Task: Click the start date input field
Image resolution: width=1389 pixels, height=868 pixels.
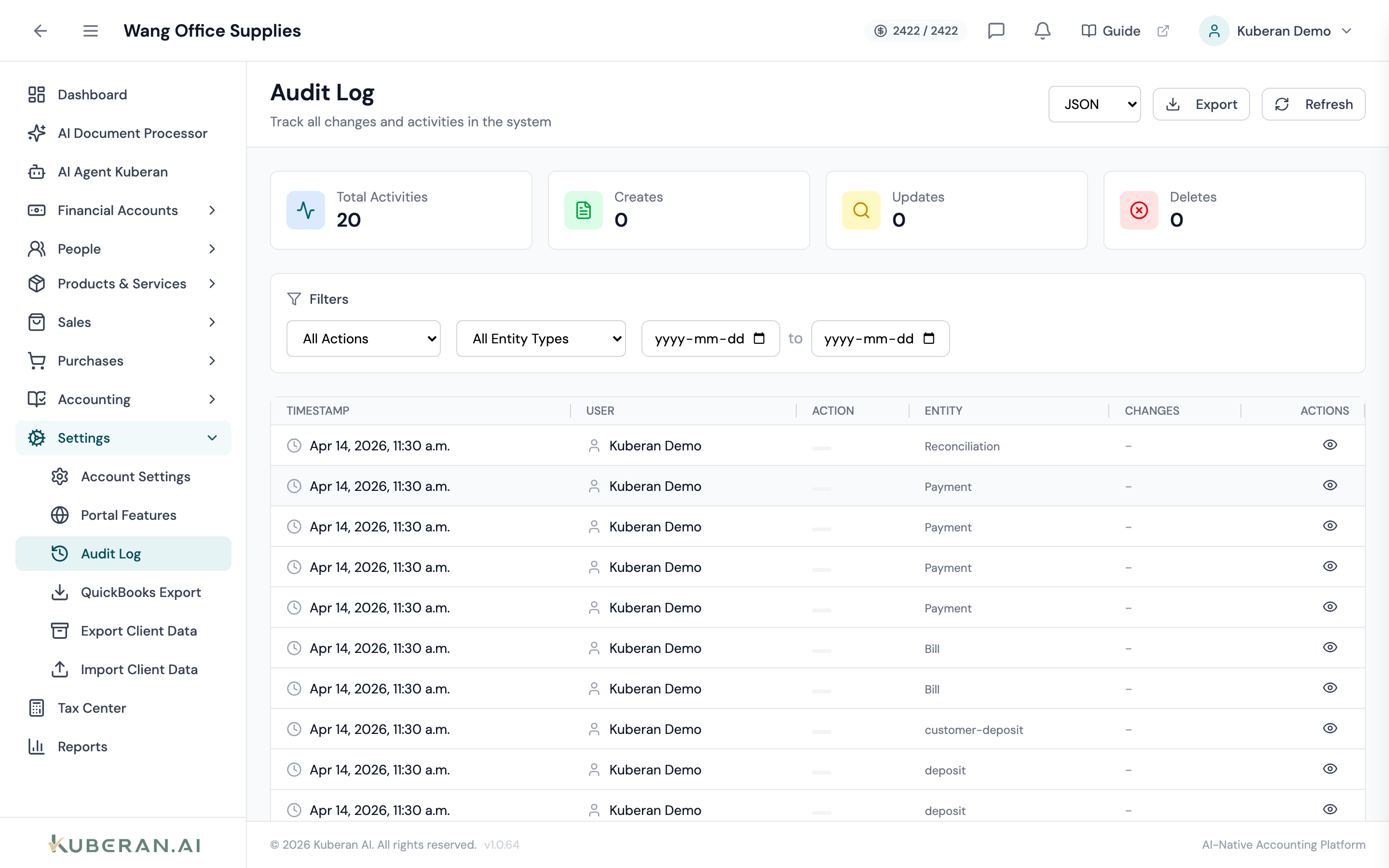Action: pos(710,339)
